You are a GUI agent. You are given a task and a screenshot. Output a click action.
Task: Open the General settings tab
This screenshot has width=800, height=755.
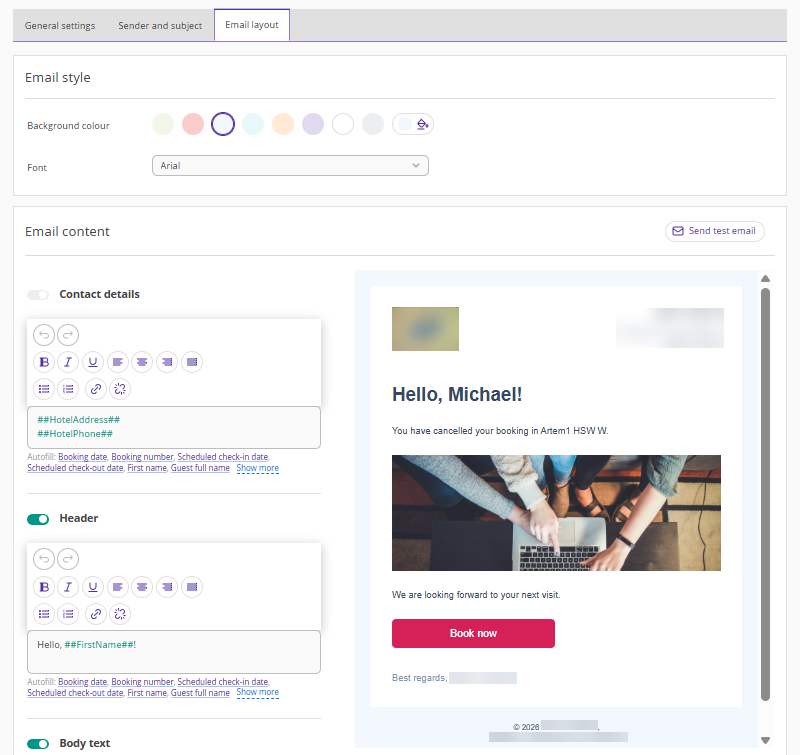[x=60, y=26]
